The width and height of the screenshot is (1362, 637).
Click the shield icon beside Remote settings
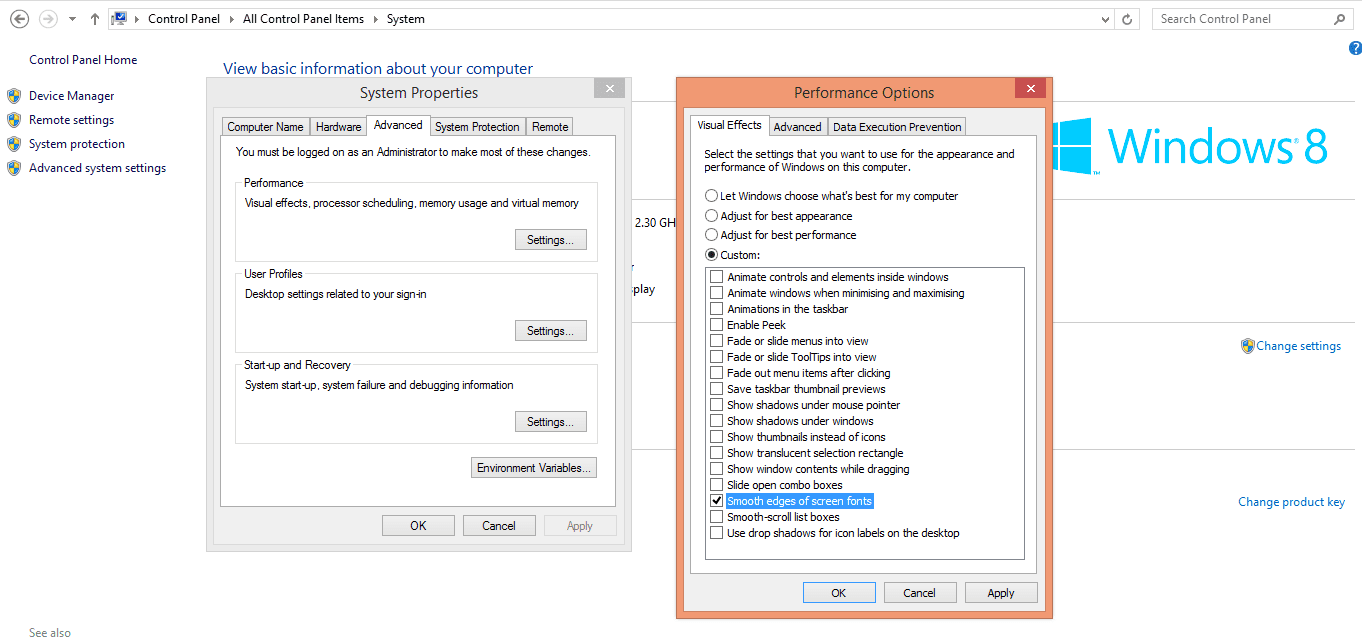pyautogui.click(x=14, y=120)
